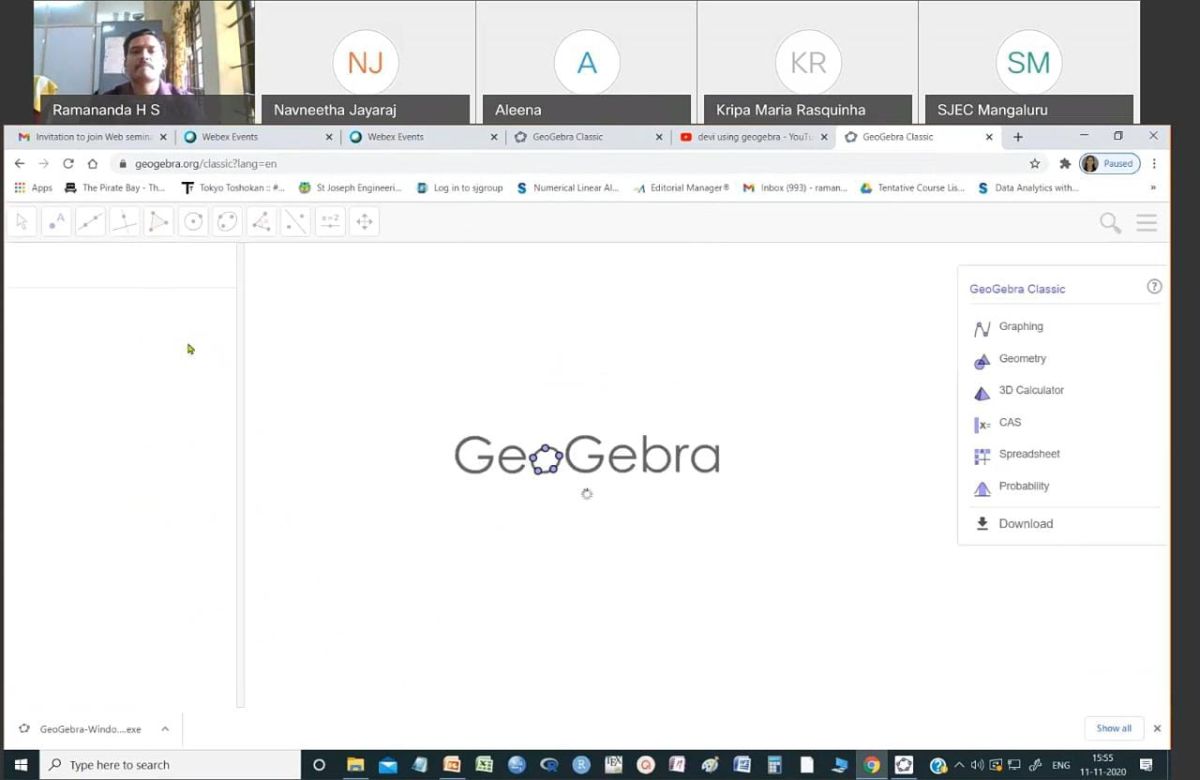Viewport: 1200px width, 780px height.
Task: Expand options for GeoGebra-Windows exe download
Action: (165, 729)
